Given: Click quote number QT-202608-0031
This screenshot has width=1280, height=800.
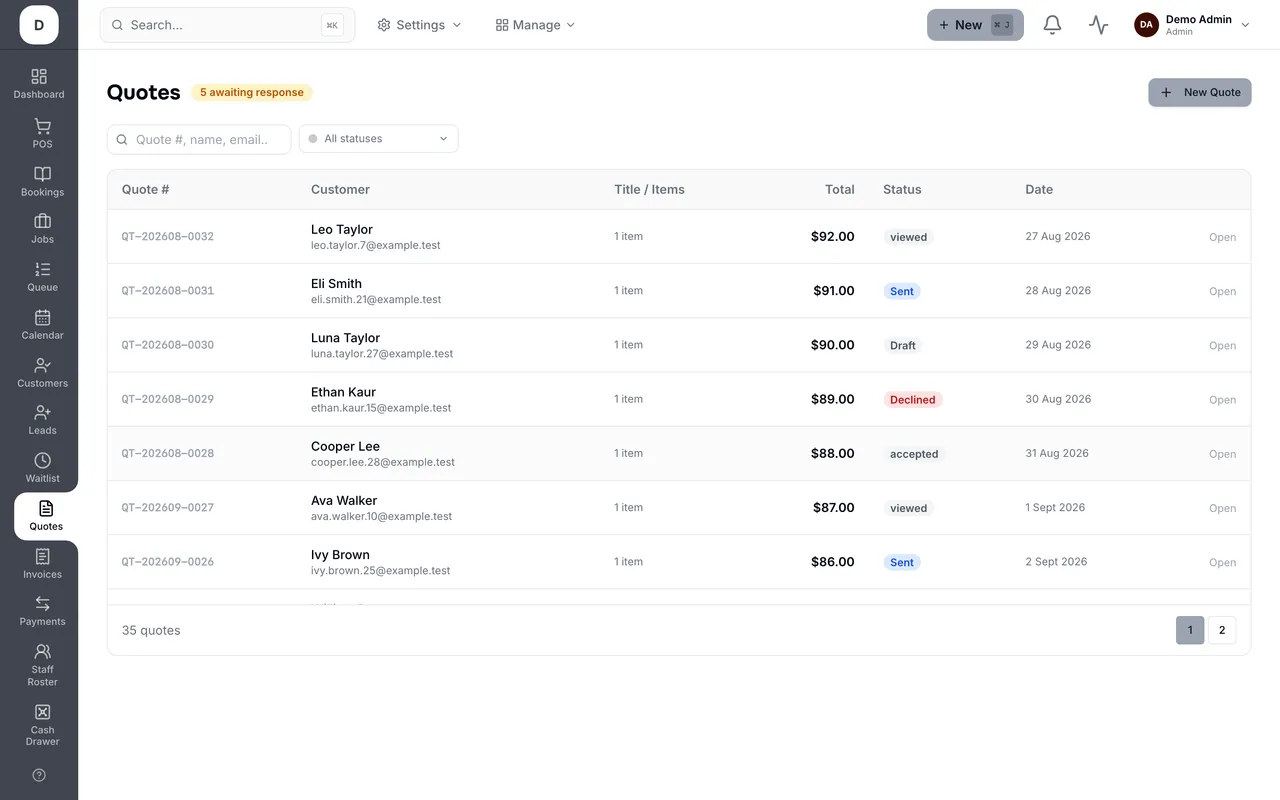Looking at the screenshot, I should (168, 291).
